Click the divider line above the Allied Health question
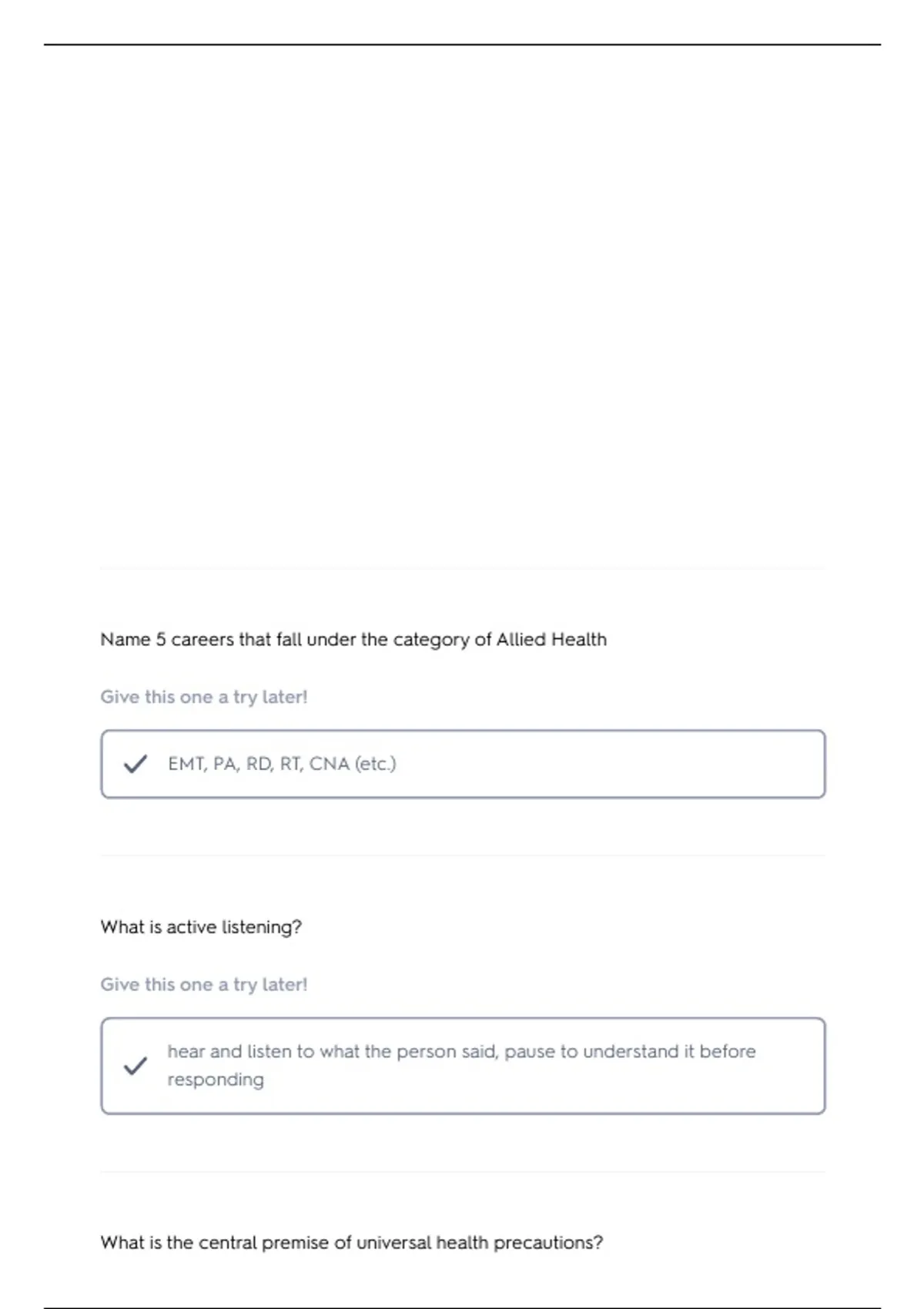Viewport: 924px width, 1309px height. (463, 568)
